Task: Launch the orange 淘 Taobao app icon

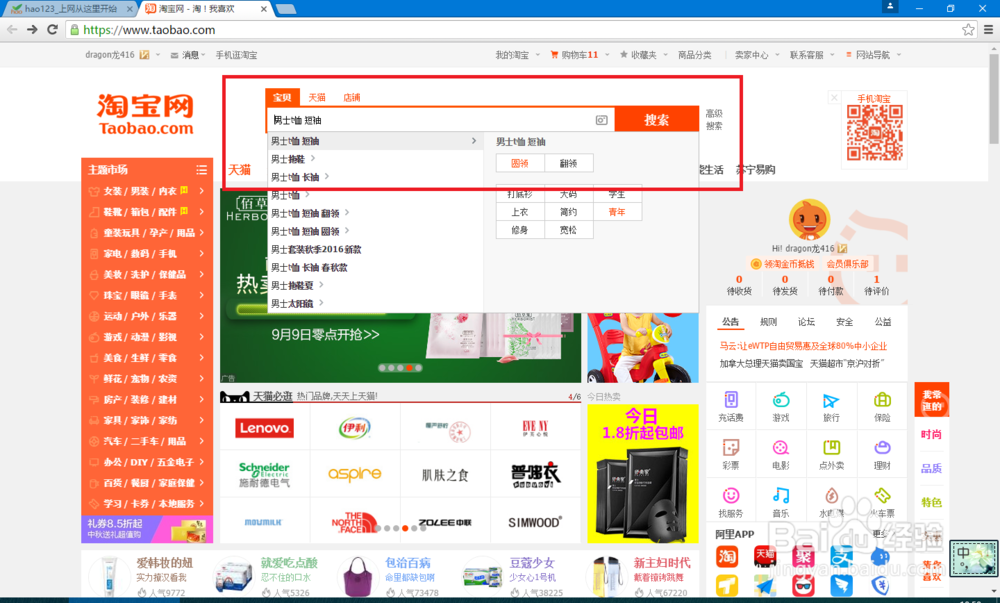Action: pyautogui.click(x=727, y=556)
